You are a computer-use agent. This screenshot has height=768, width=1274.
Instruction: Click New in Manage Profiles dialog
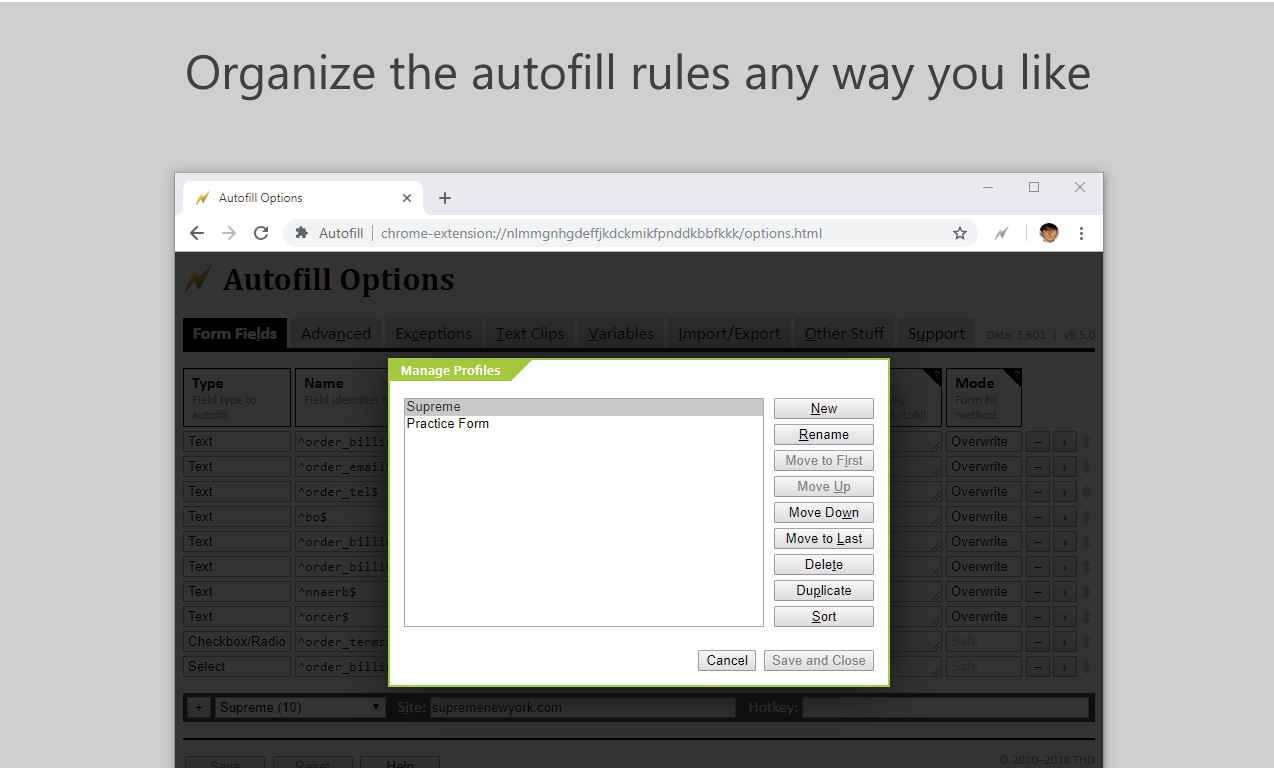(824, 408)
